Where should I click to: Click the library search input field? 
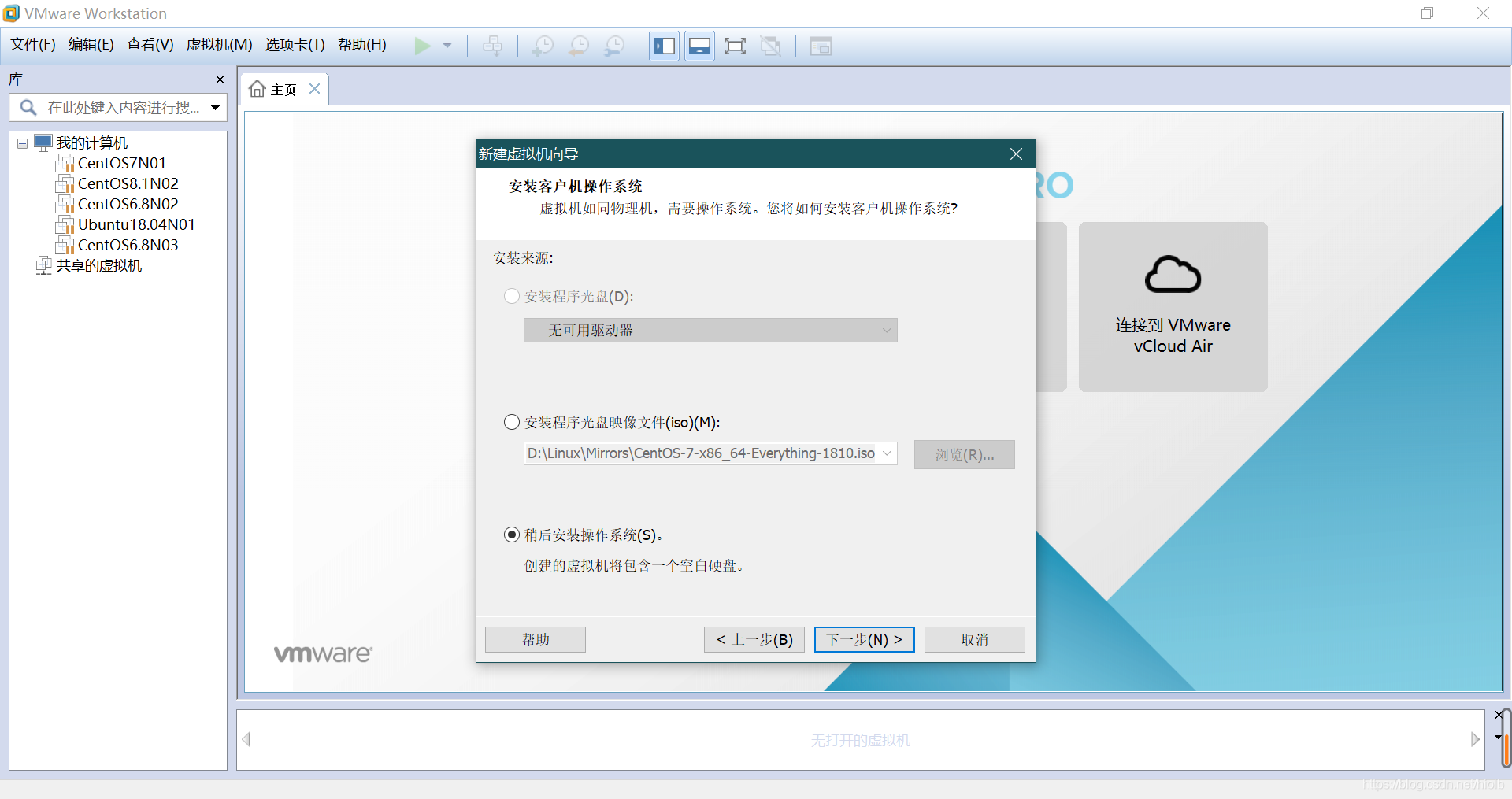[x=118, y=107]
